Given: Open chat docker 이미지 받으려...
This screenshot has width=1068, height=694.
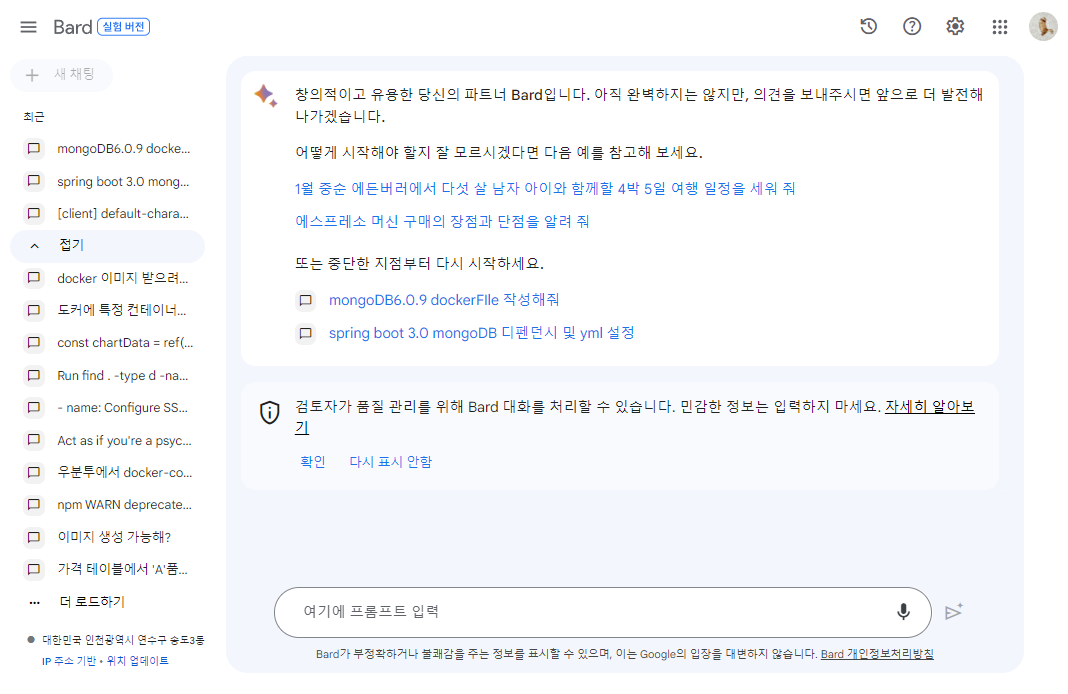Looking at the screenshot, I should 108,278.
